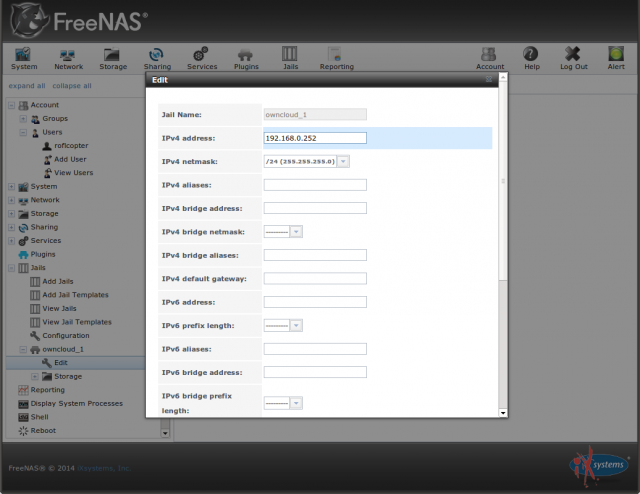Click the IPv6 aliases field
Image resolution: width=640 pixels, height=494 pixels.
click(315, 349)
